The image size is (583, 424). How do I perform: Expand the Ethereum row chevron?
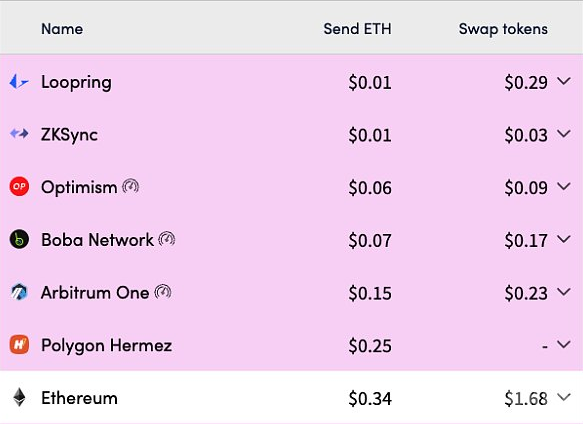click(564, 397)
